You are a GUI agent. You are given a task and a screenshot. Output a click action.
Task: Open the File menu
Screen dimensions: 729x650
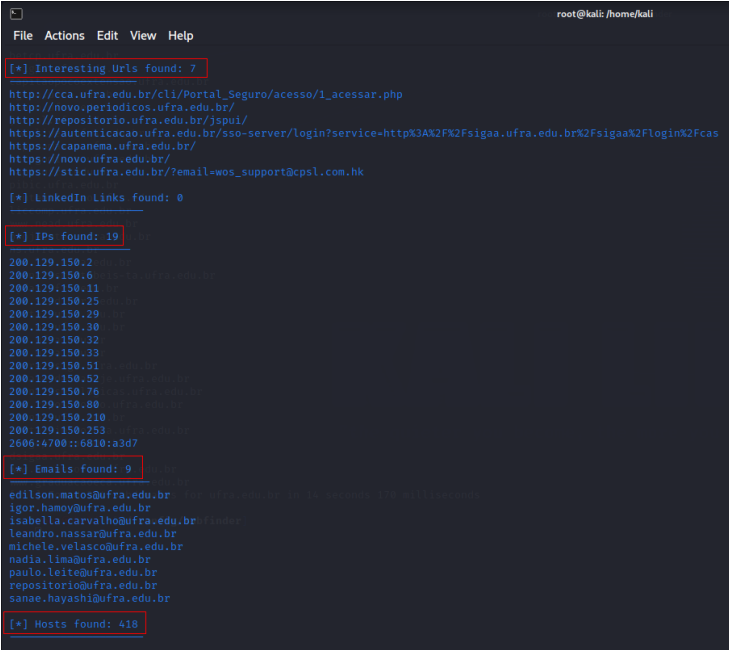(23, 36)
